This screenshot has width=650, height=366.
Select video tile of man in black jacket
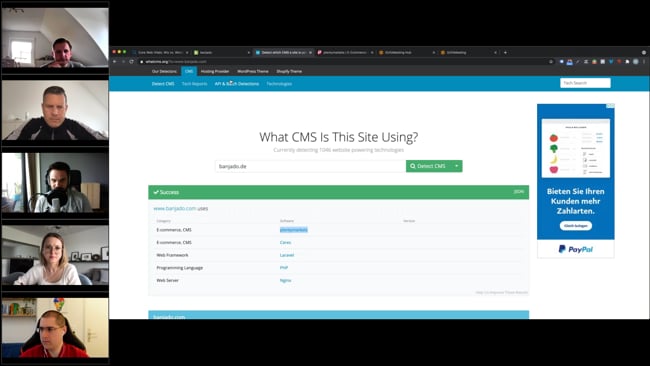55,110
